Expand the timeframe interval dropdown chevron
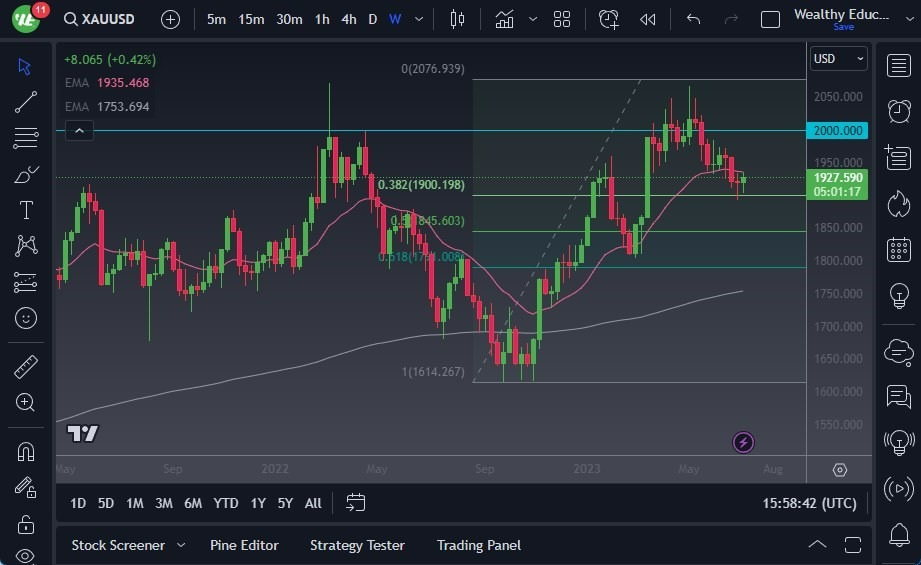The image size is (921, 565). click(419, 19)
